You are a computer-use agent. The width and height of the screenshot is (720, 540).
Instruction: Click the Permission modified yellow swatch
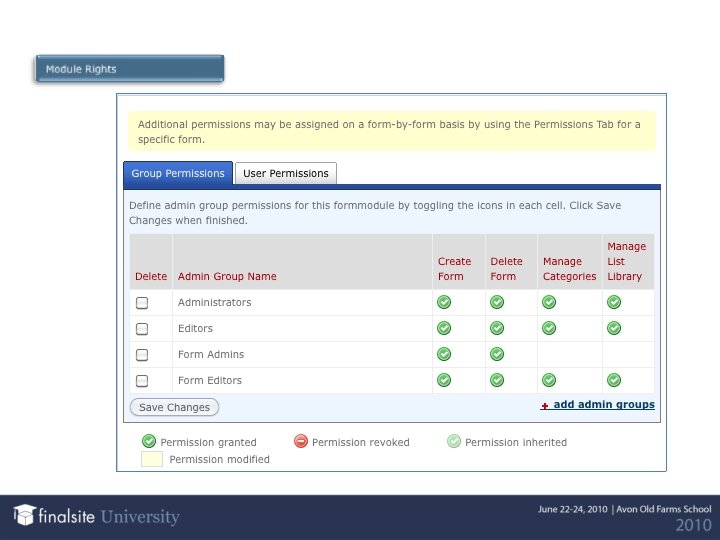click(x=152, y=459)
